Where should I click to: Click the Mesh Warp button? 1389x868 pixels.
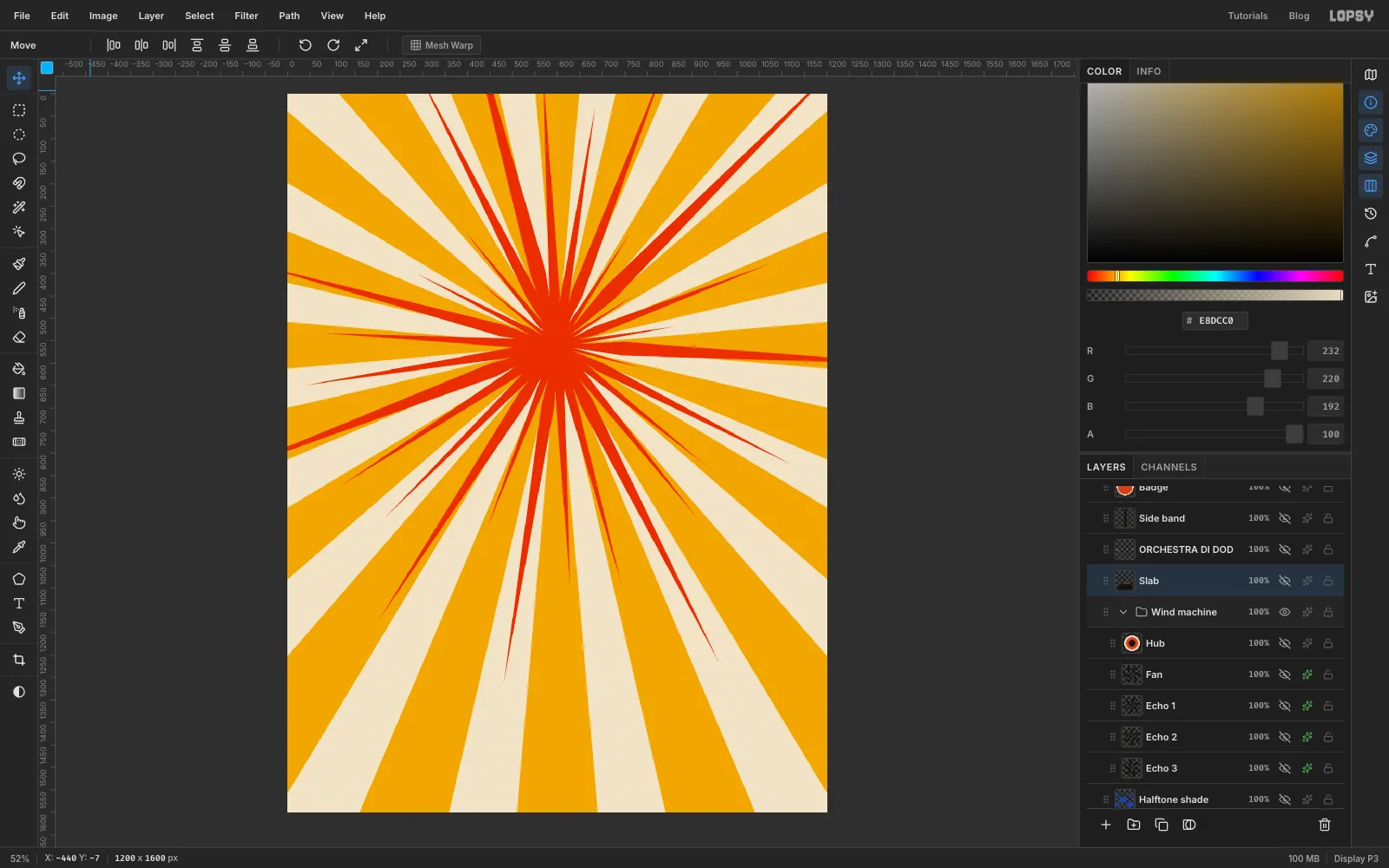tap(442, 45)
